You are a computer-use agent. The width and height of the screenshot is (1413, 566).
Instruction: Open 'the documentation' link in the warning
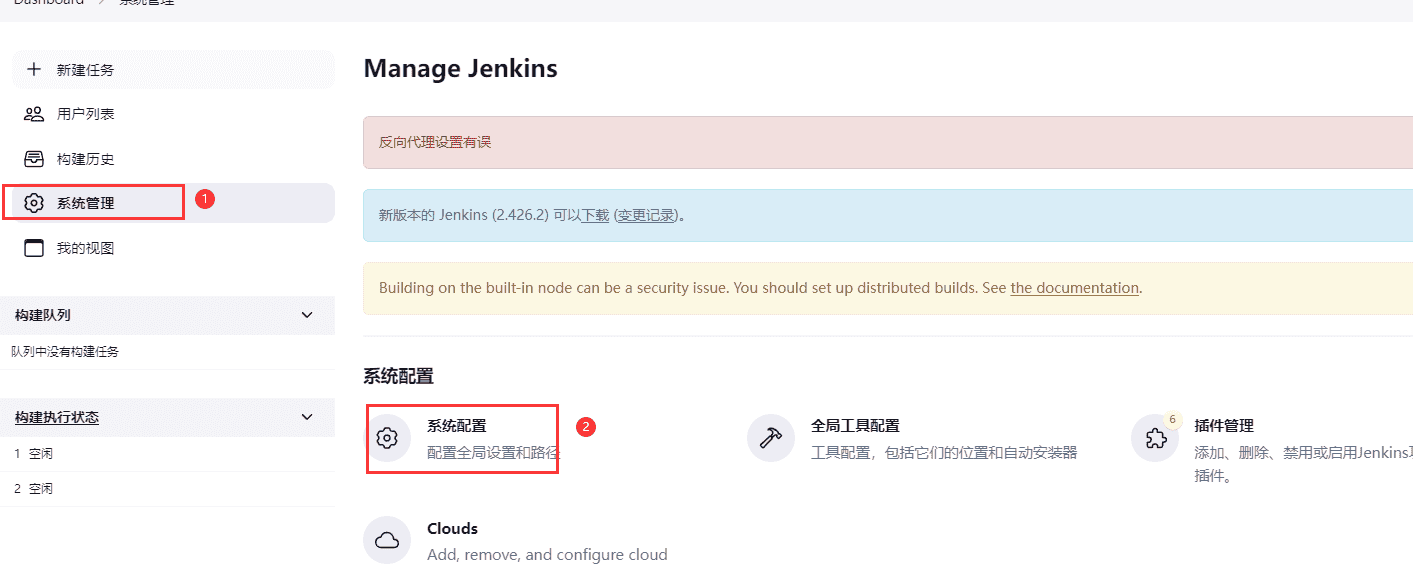pyautogui.click(x=1074, y=288)
